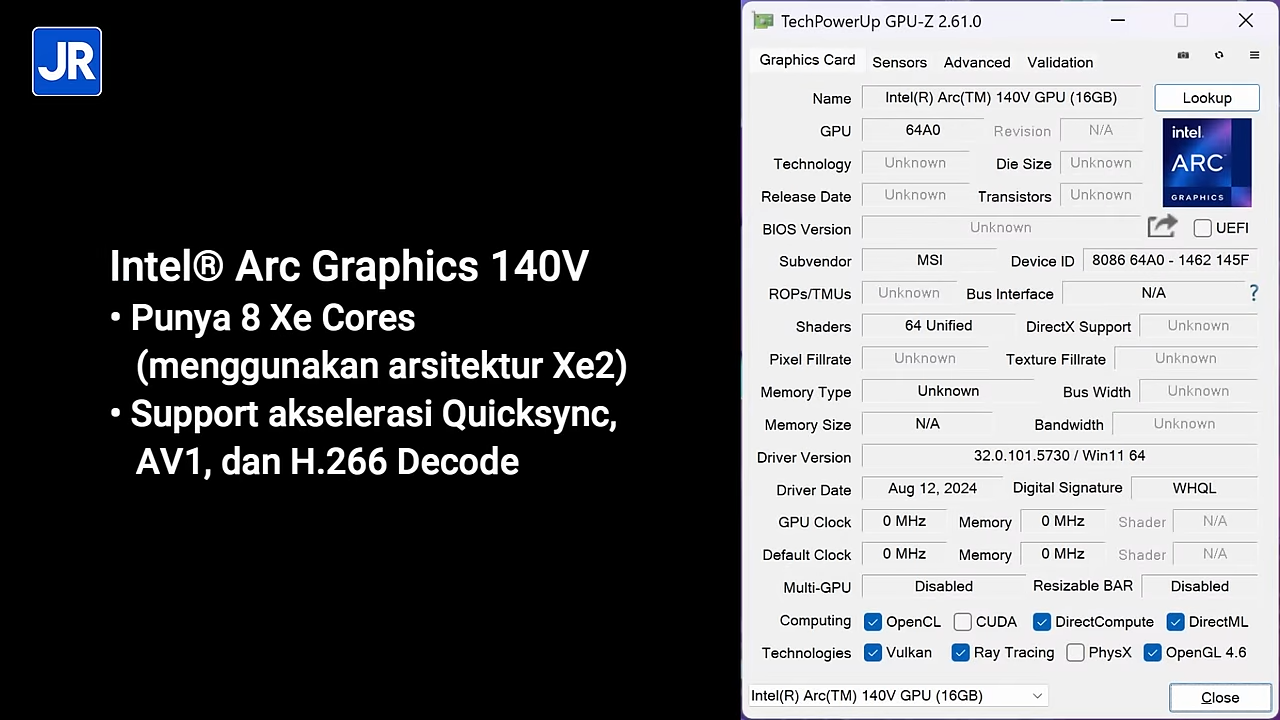Click the GPU Name field
The height and width of the screenshot is (720, 1280).
pos(1001,98)
